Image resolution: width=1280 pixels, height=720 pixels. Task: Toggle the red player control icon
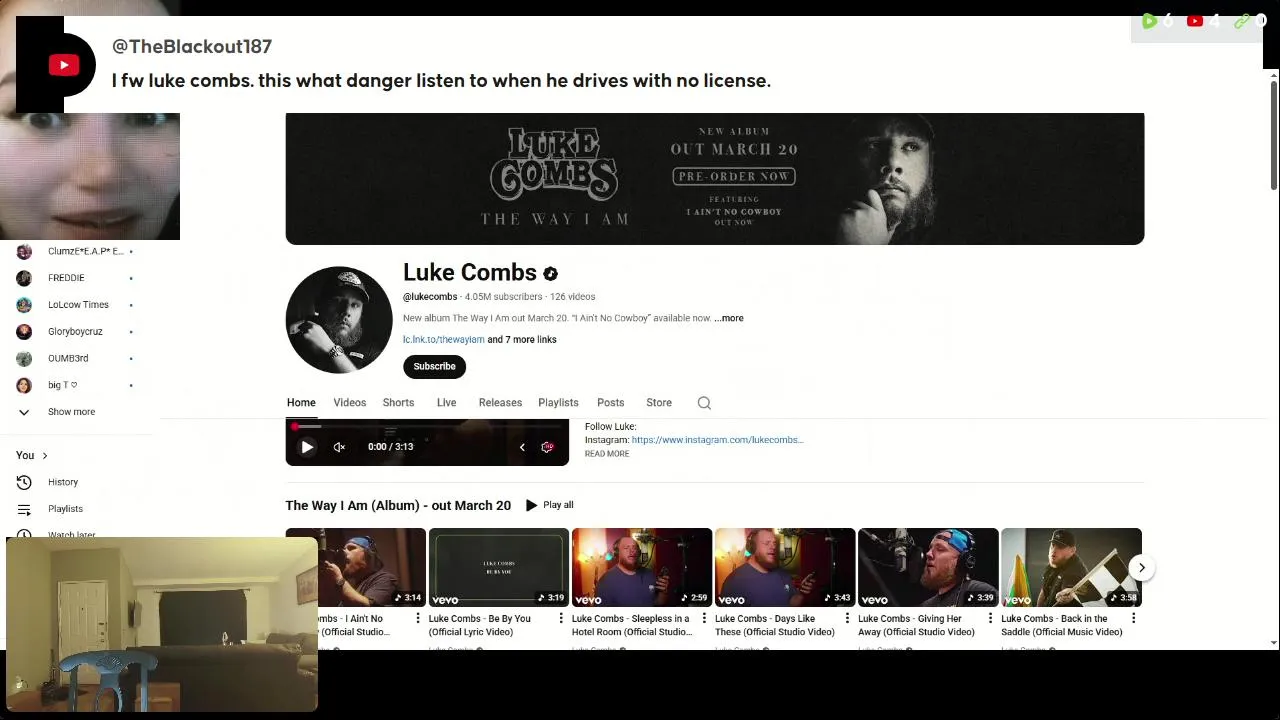coord(547,447)
